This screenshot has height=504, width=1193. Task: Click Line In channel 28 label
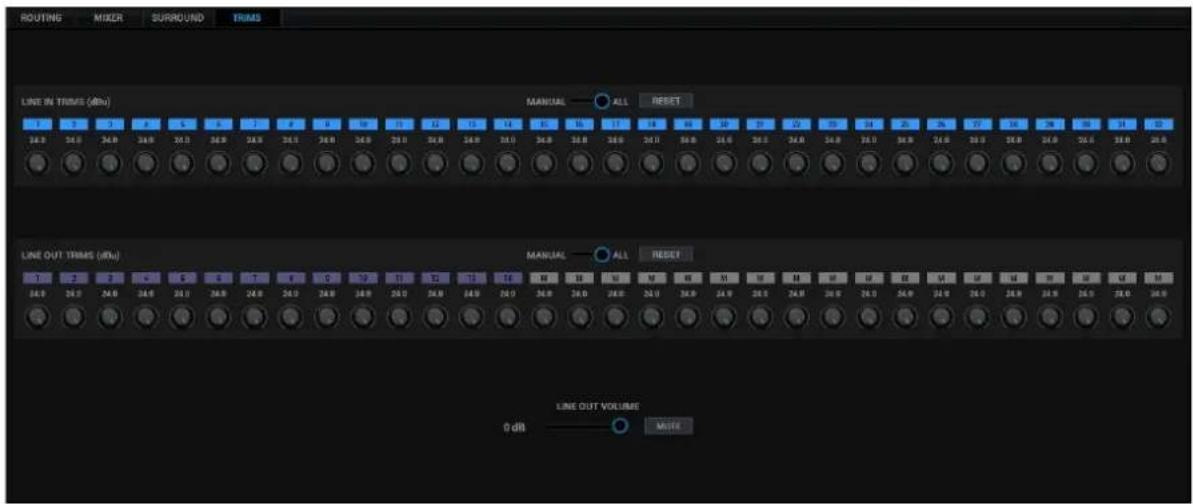point(1014,123)
